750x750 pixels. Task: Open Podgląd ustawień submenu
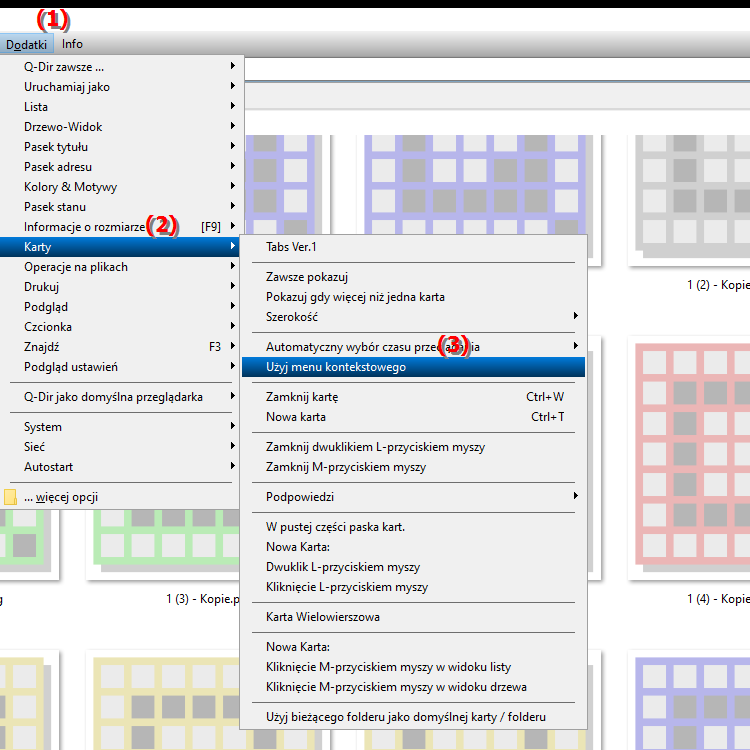pos(122,367)
